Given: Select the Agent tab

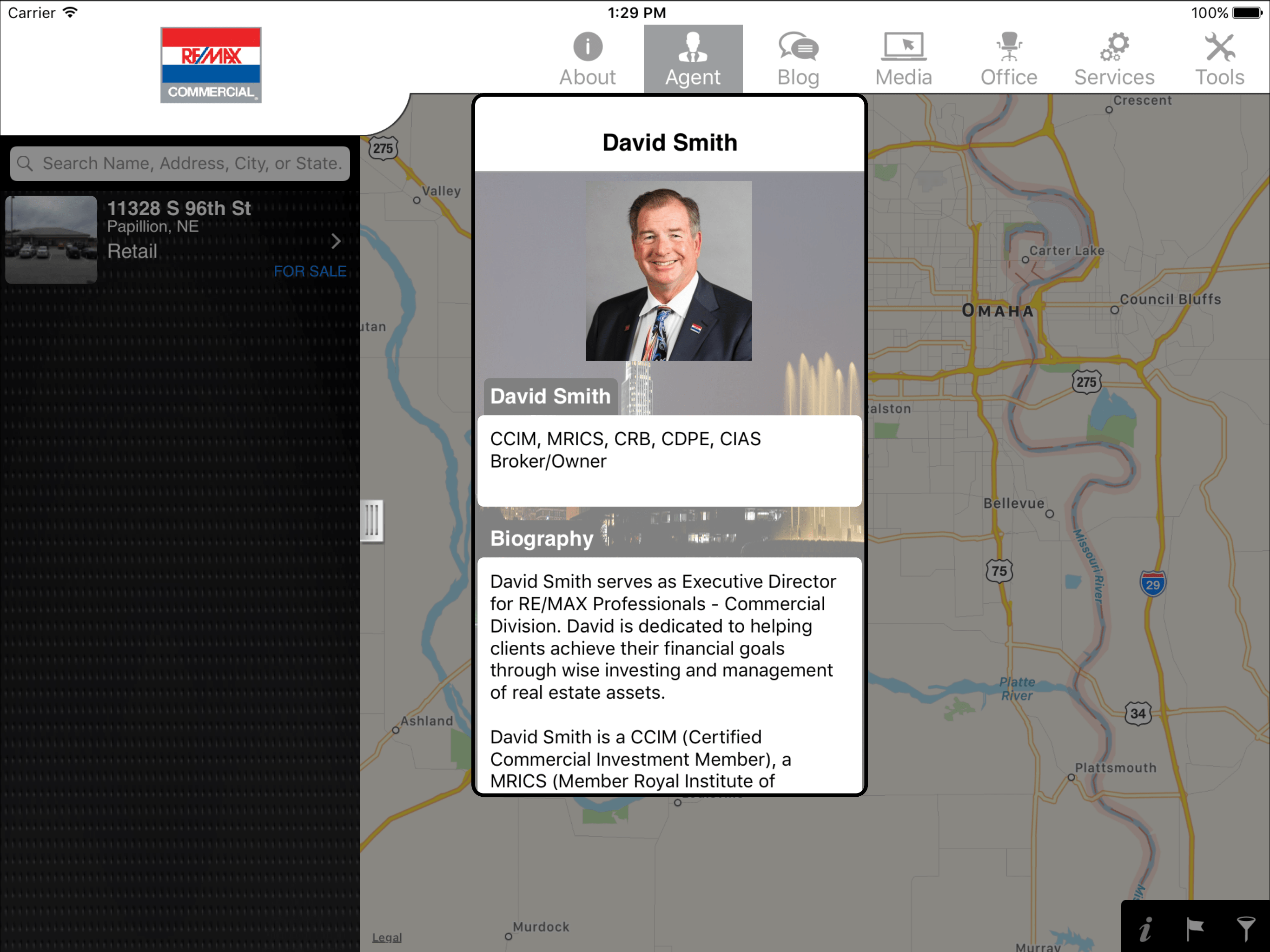Looking at the screenshot, I should (693, 59).
